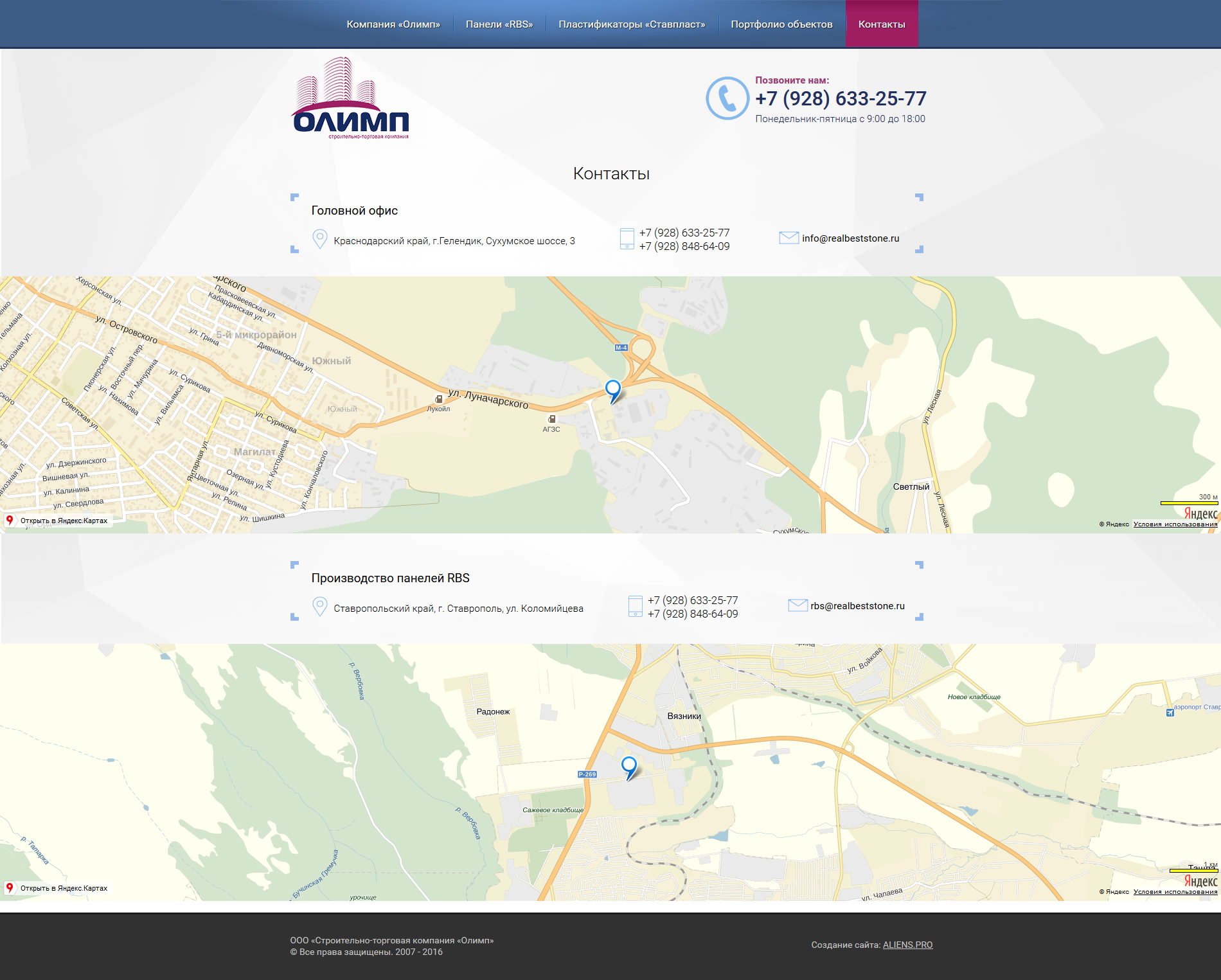Click Условия использования link on second map
This screenshot has height=980, width=1221.
pos(1175,892)
